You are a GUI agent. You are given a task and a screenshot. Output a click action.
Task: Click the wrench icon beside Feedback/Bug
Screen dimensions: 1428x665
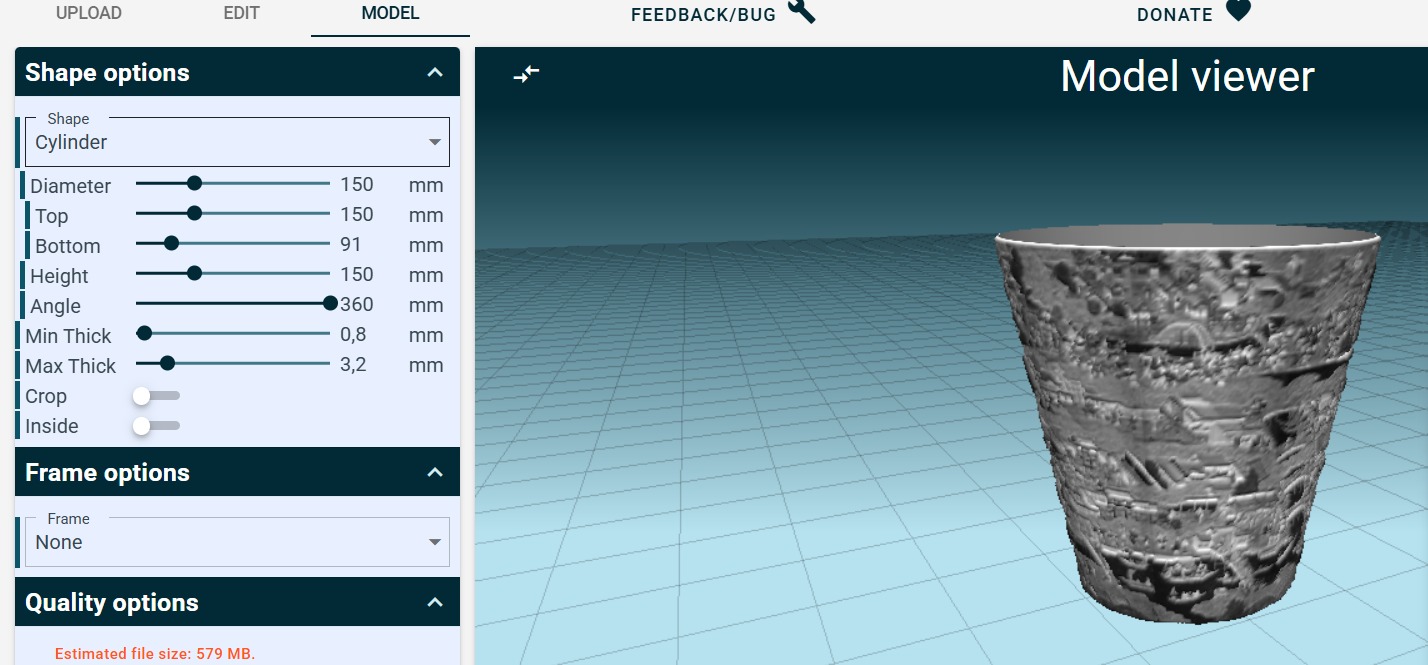802,12
